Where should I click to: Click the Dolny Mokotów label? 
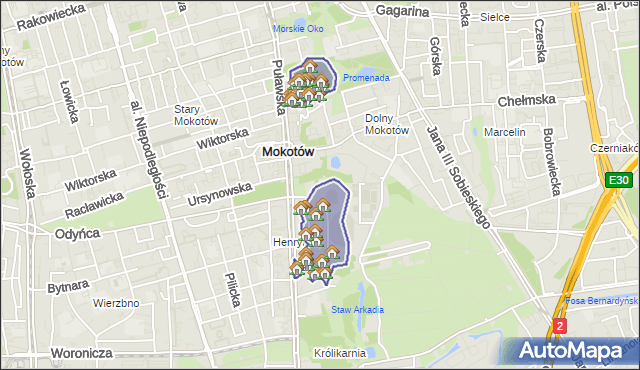pyautogui.click(x=387, y=124)
